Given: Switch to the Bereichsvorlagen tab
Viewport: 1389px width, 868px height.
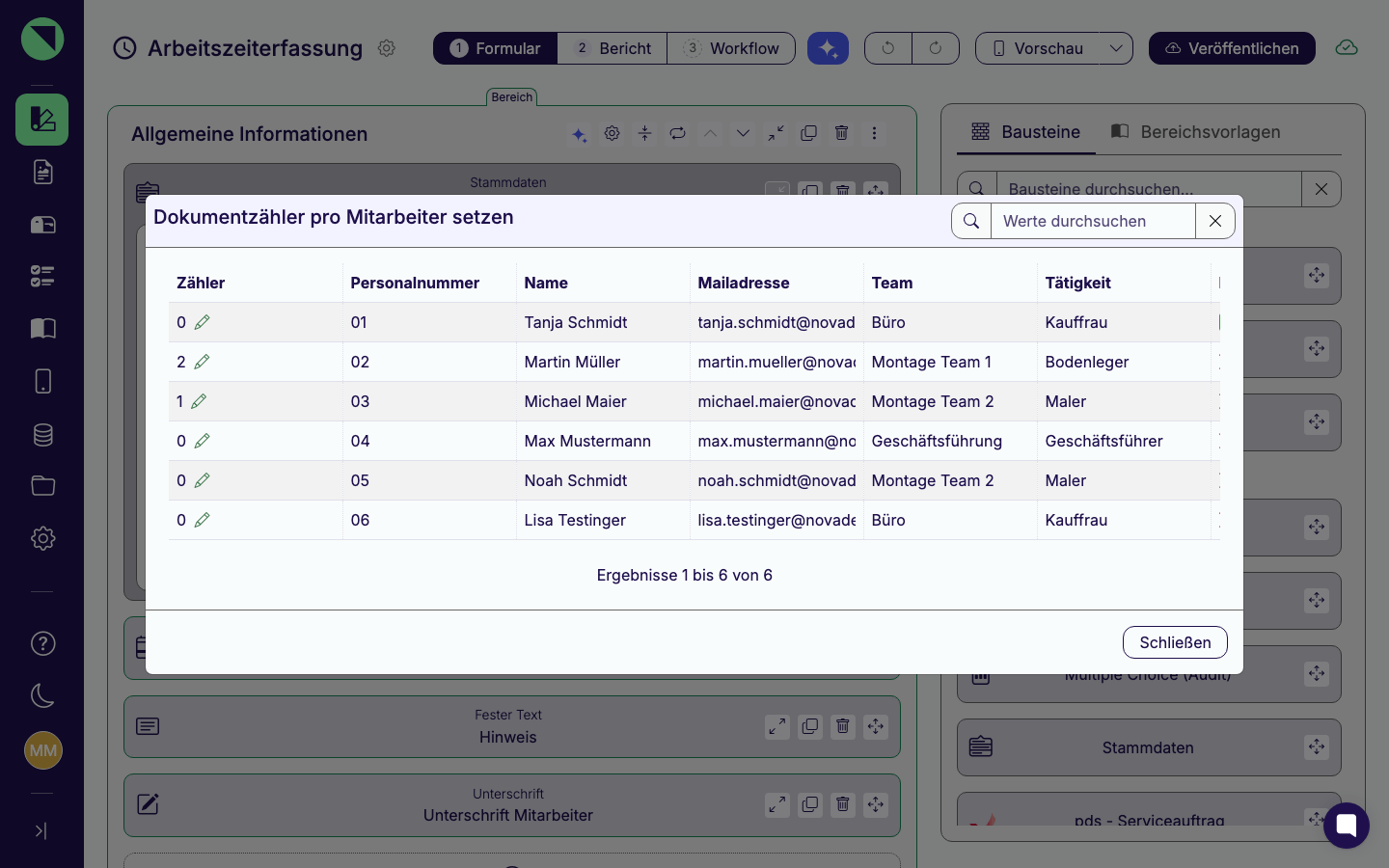Looking at the screenshot, I should [x=1195, y=132].
